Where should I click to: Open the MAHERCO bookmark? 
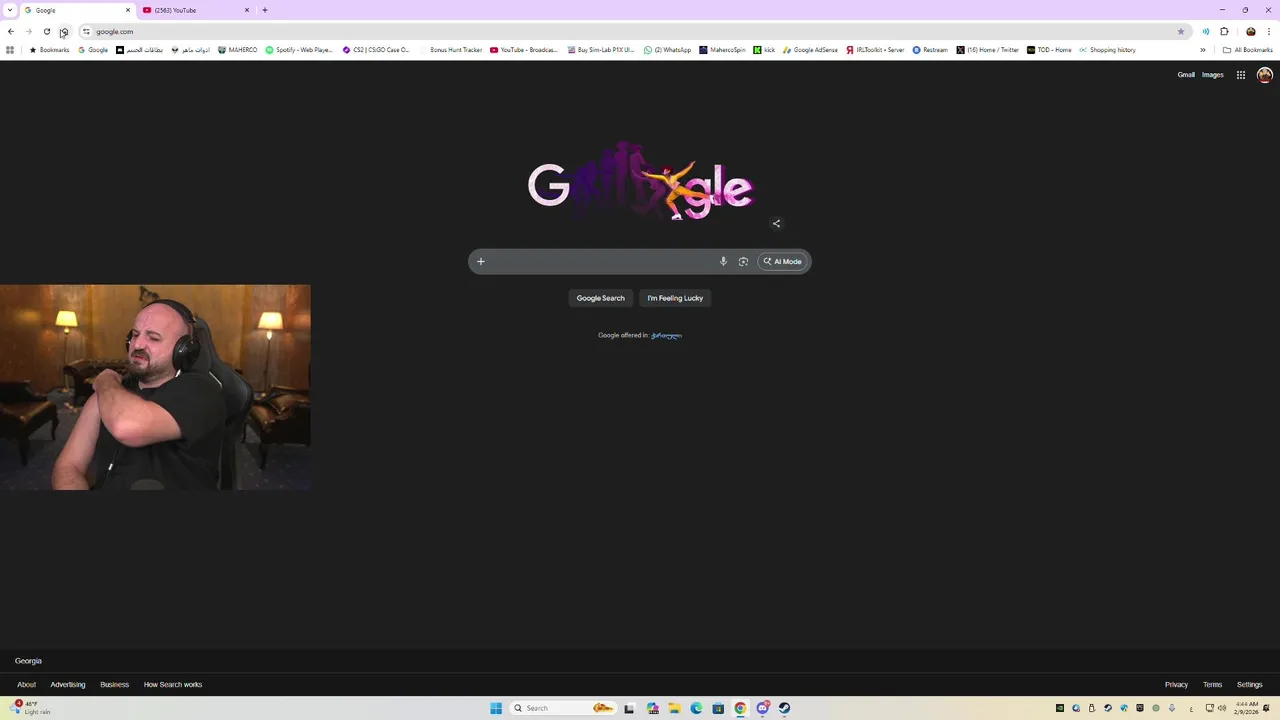[x=238, y=50]
